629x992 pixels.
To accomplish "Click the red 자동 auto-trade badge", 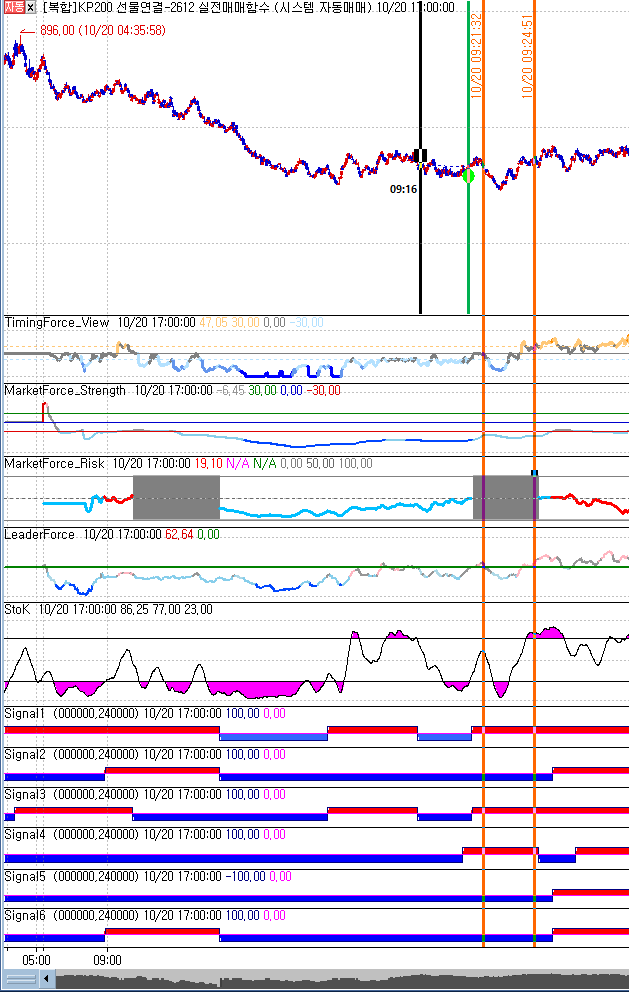I will [14, 8].
